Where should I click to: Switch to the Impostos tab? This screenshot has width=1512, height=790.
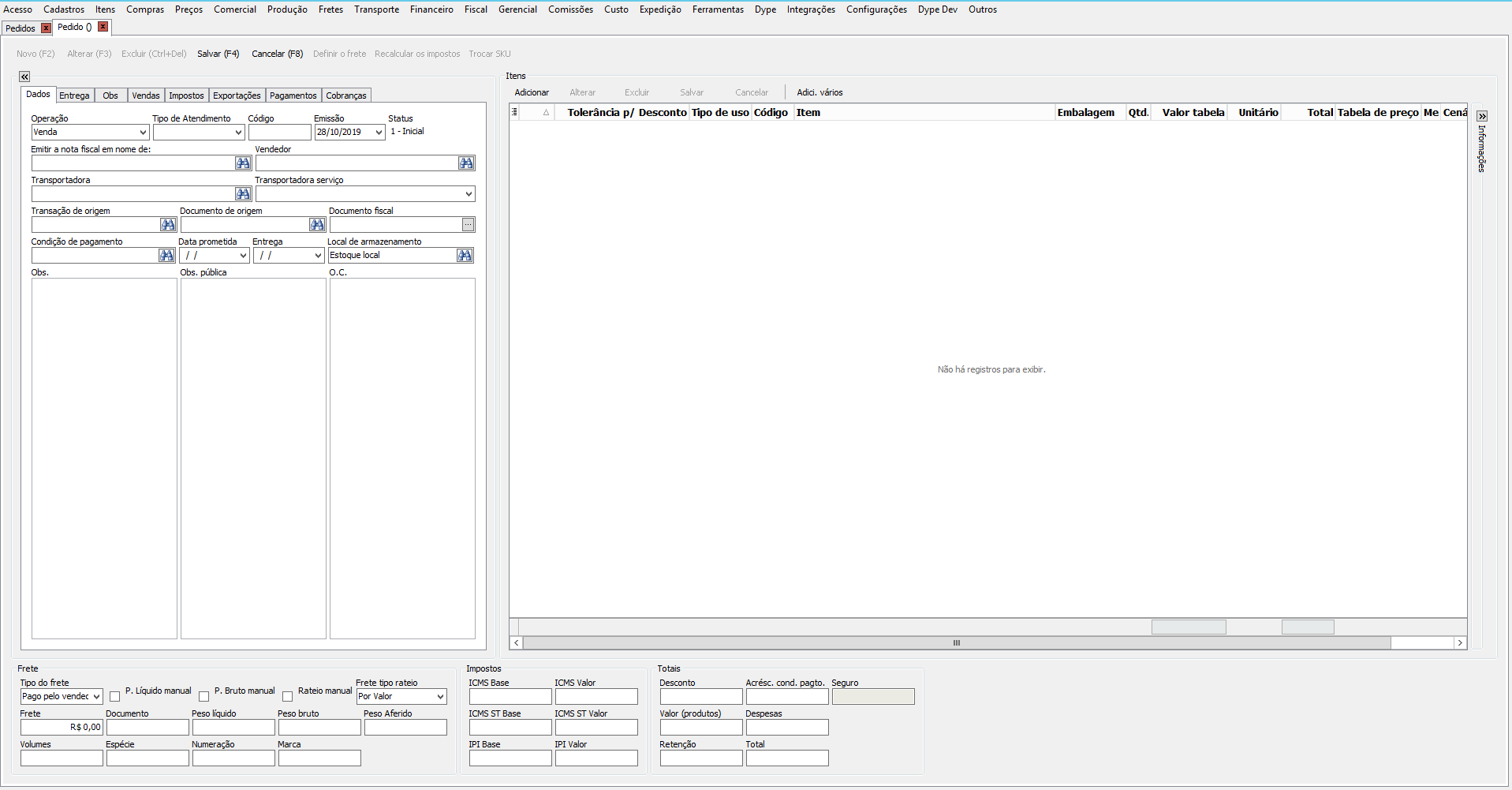(186, 95)
